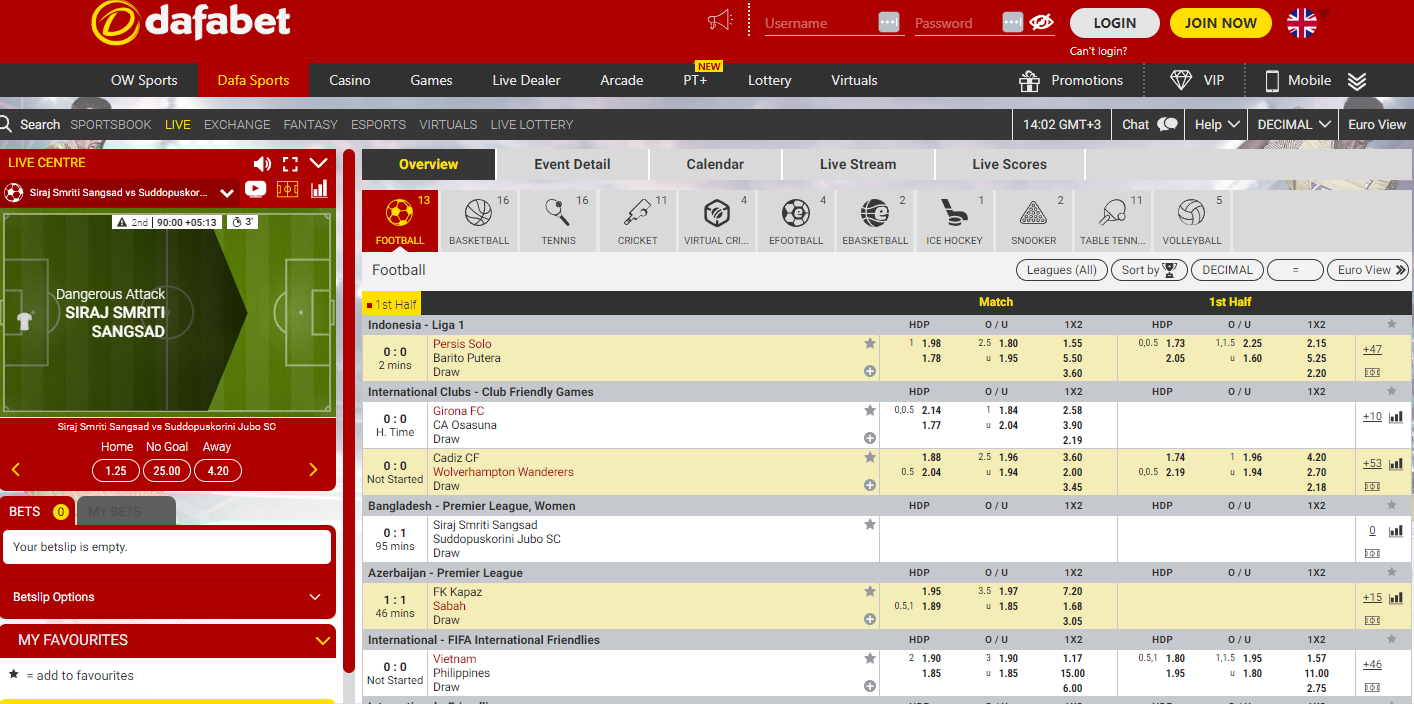Expand Live Centre to fullscreen
Viewport: 1414px width, 704px height.
[x=291, y=164]
